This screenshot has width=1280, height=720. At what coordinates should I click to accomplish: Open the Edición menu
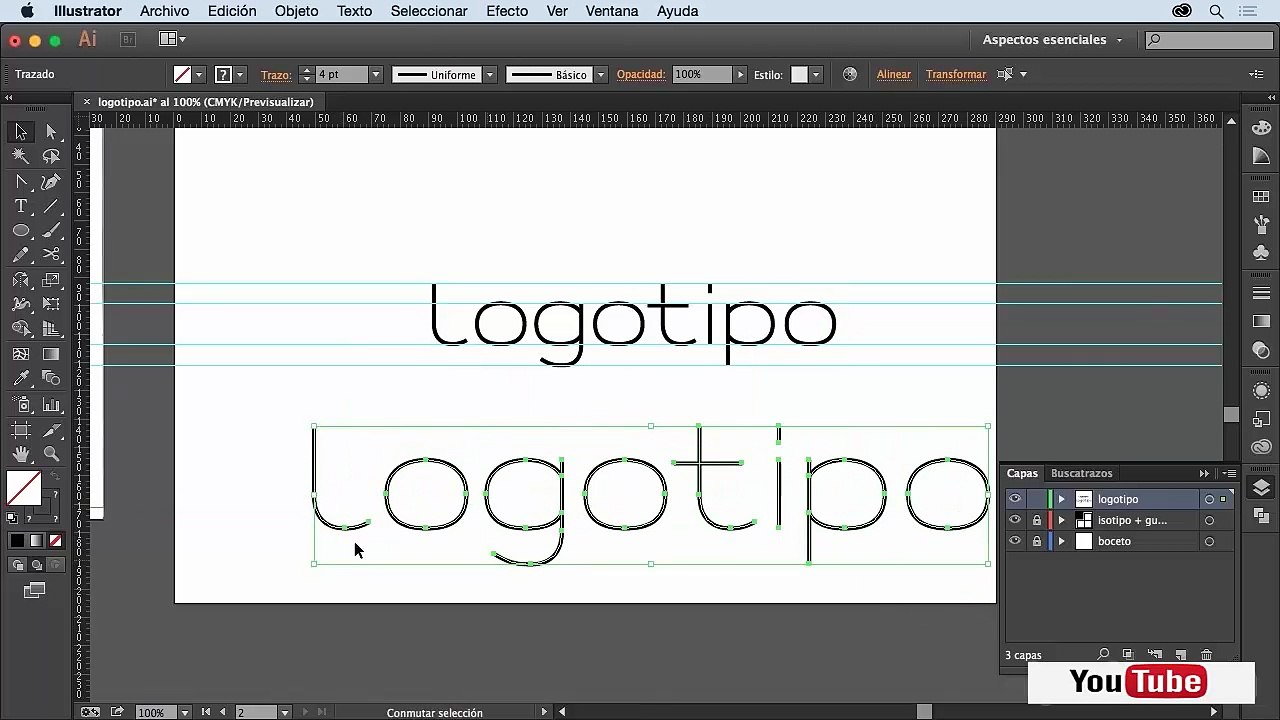point(232,11)
